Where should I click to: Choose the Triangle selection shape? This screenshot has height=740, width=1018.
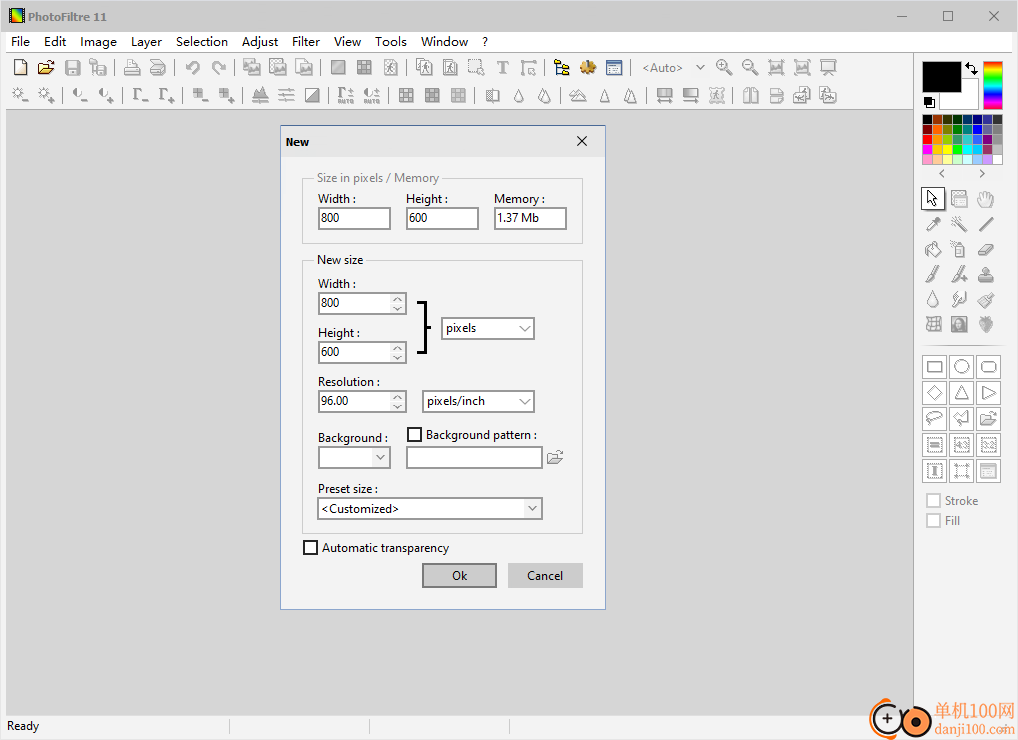962,393
